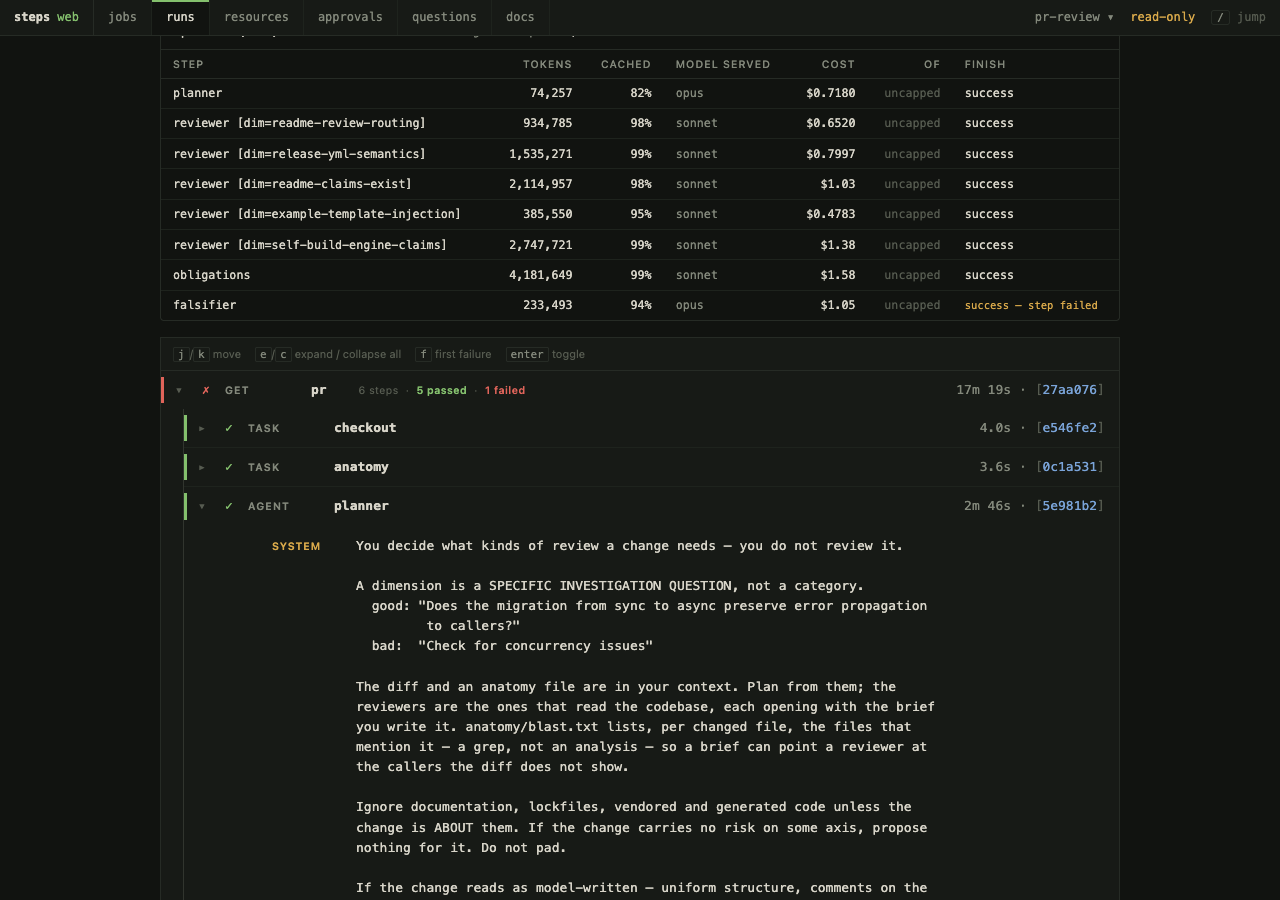The image size is (1280, 900).
Task: Open hash link 27aa076
Action: pos(1070,390)
